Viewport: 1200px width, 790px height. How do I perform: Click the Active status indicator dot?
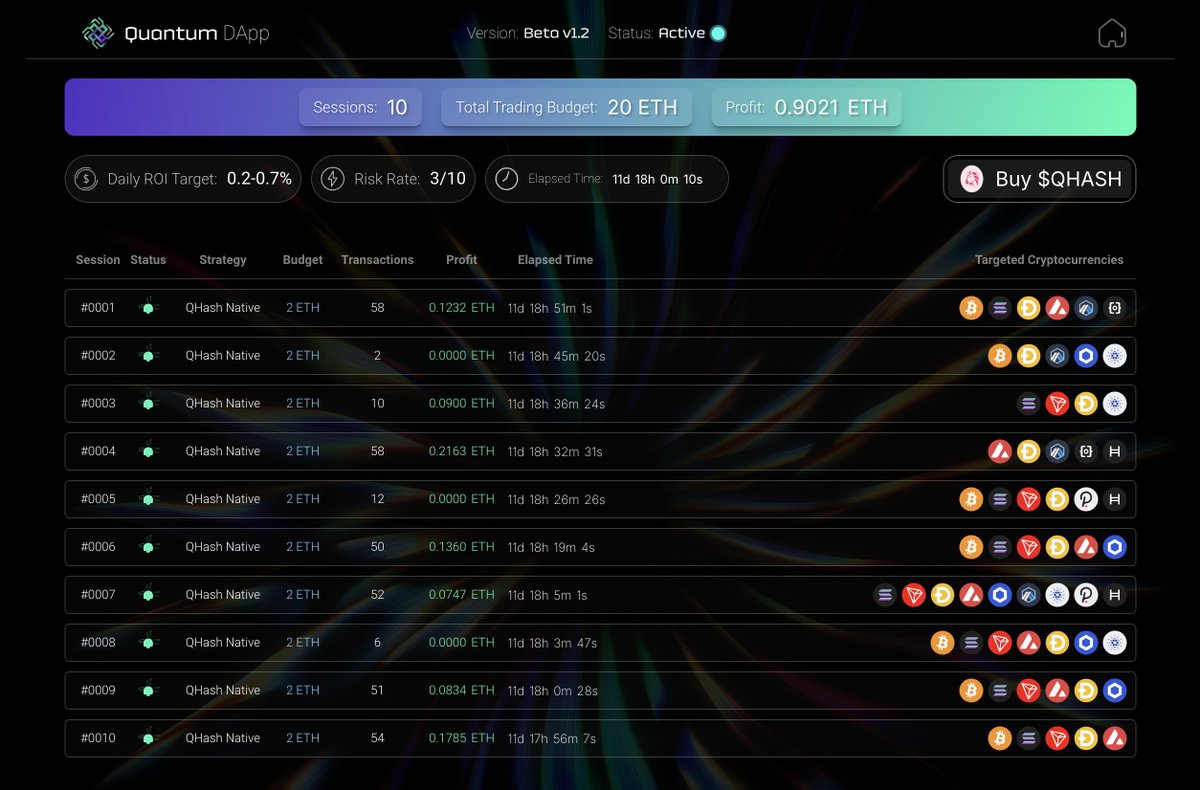(x=718, y=33)
